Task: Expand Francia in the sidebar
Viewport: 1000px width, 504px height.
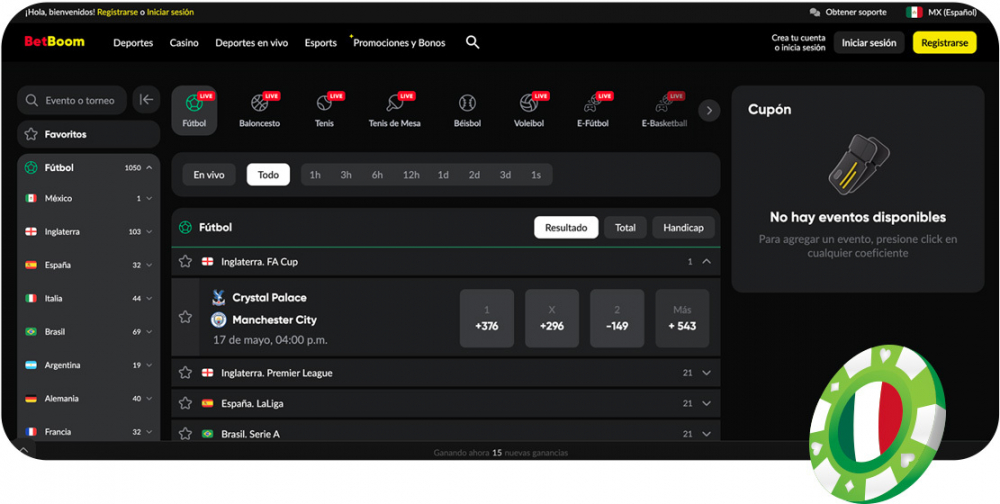Action: (149, 432)
